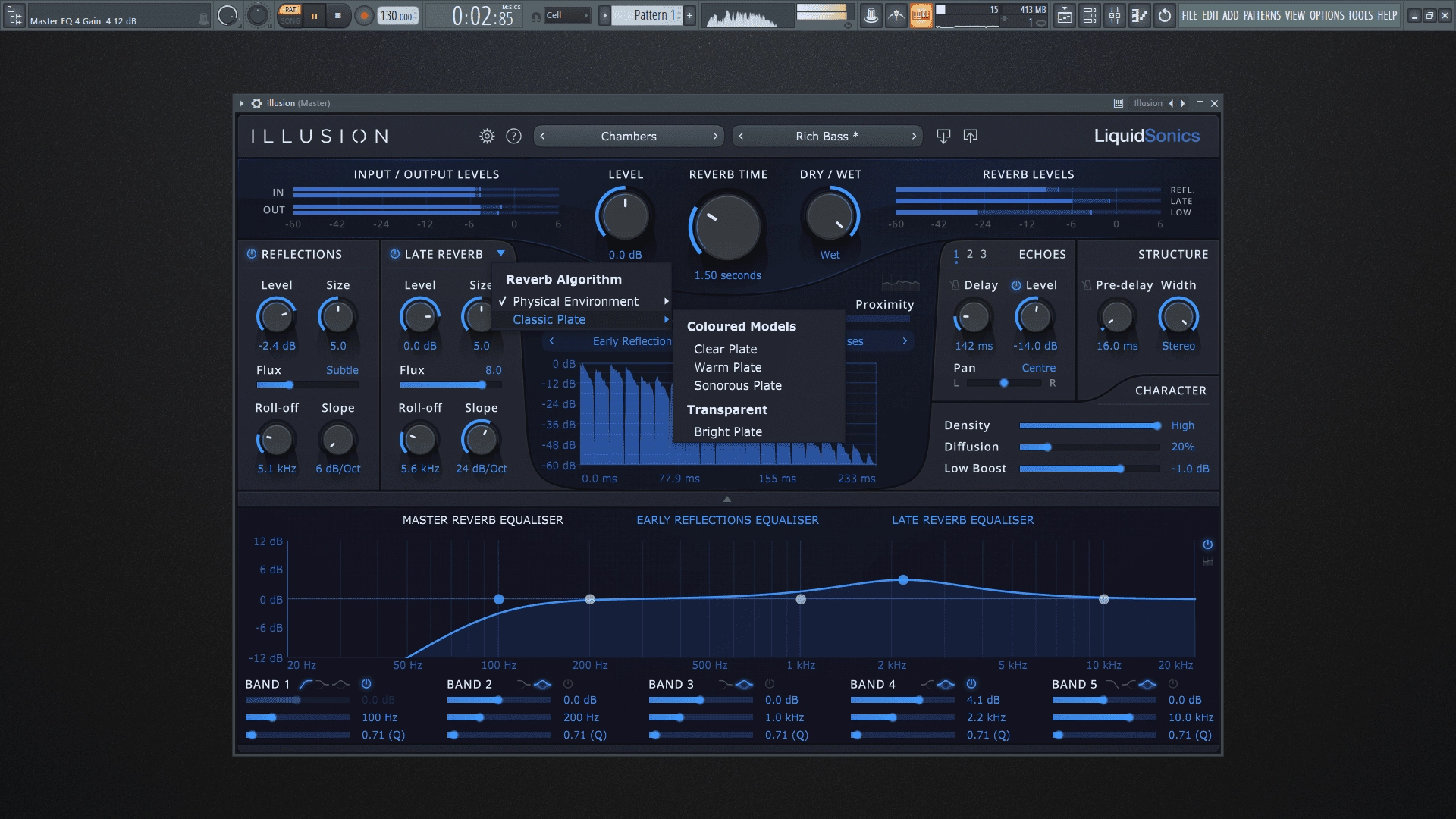Click the preset export/upload icon
This screenshot has width=1456, height=819.
[970, 136]
